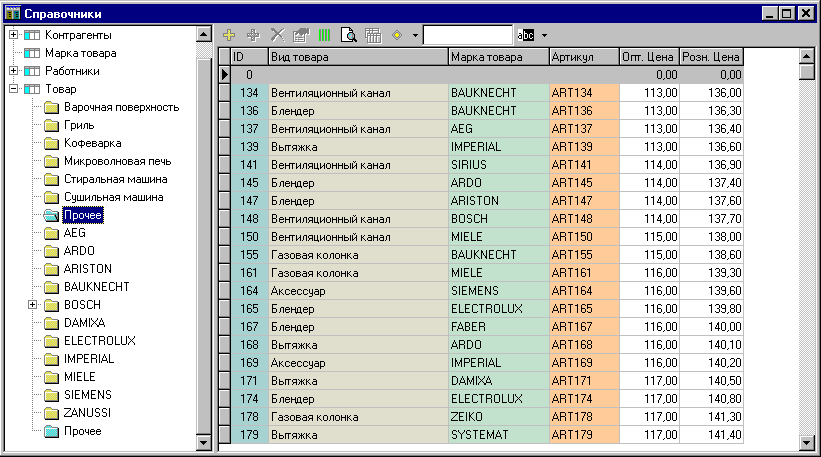
Task: Sort by the ID column header
Action: [250, 57]
